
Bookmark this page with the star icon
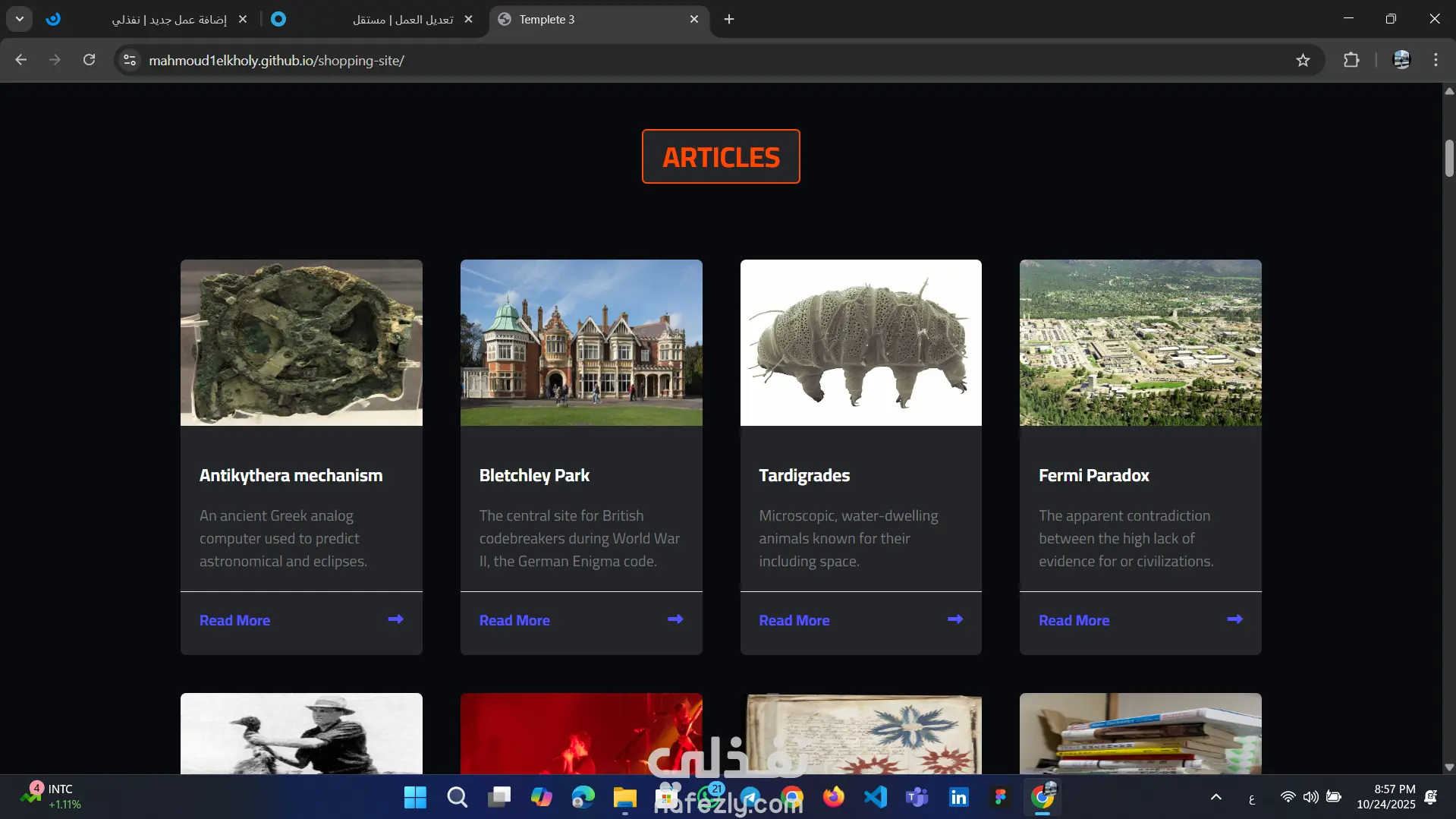pyautogui.click(x=1303, y=60)
